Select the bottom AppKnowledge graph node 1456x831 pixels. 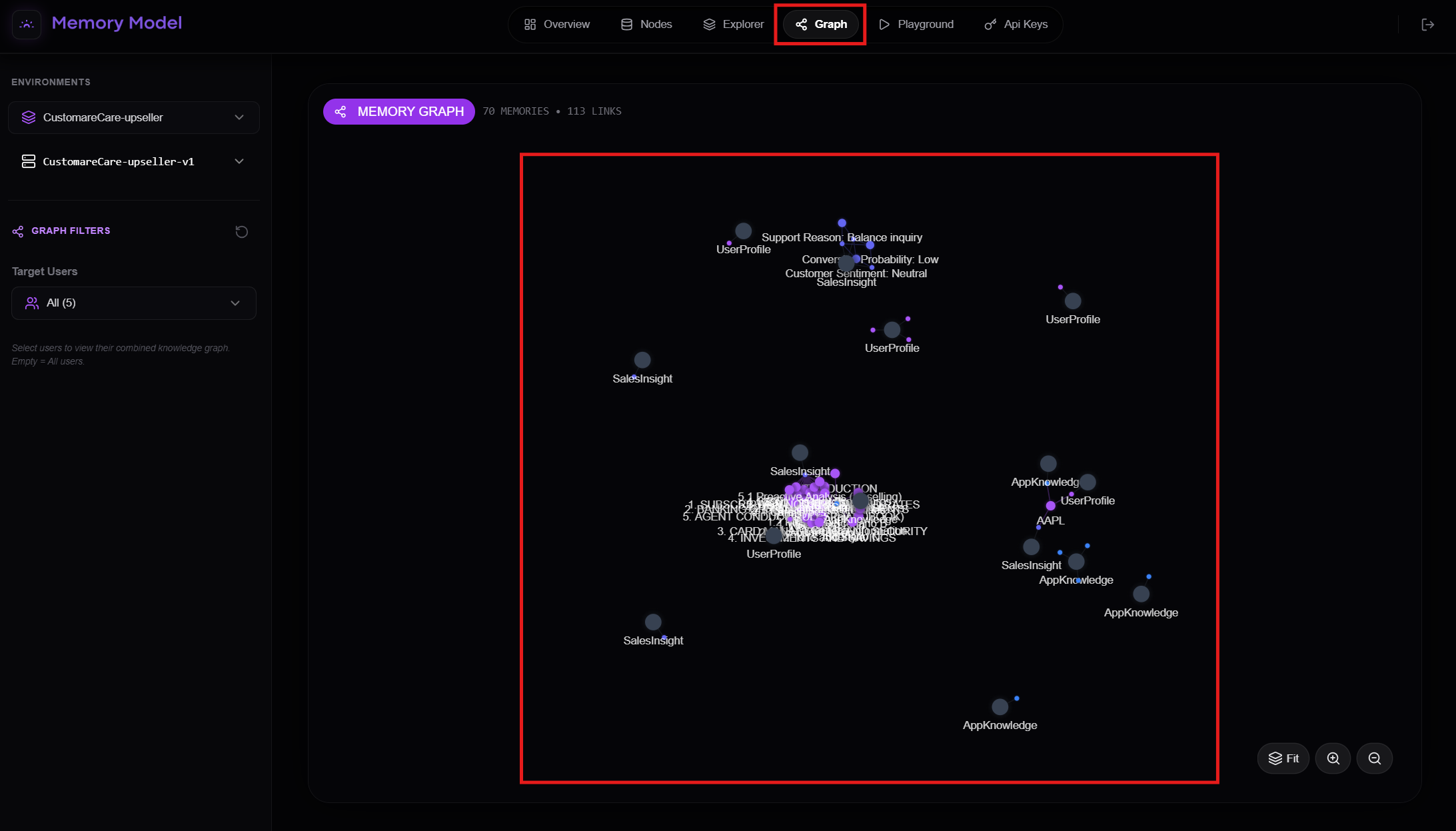pyautogui.click(x=1000, y=707)
